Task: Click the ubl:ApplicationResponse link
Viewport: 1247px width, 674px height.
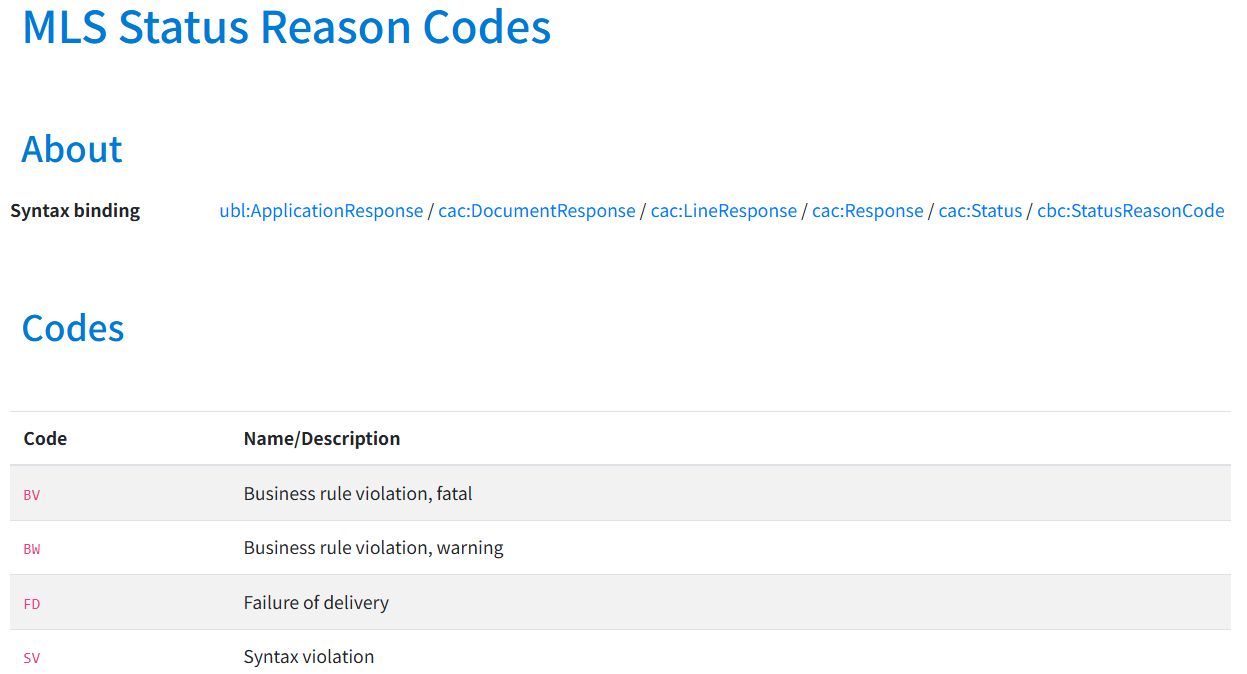Action: coord(321,211)
